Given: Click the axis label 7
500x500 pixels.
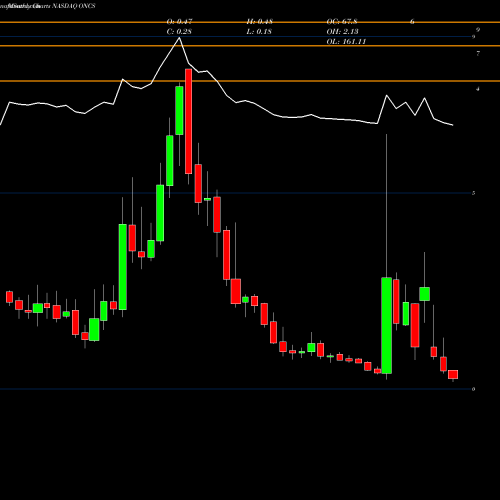Looking at the screenshot, I should 478,53.
